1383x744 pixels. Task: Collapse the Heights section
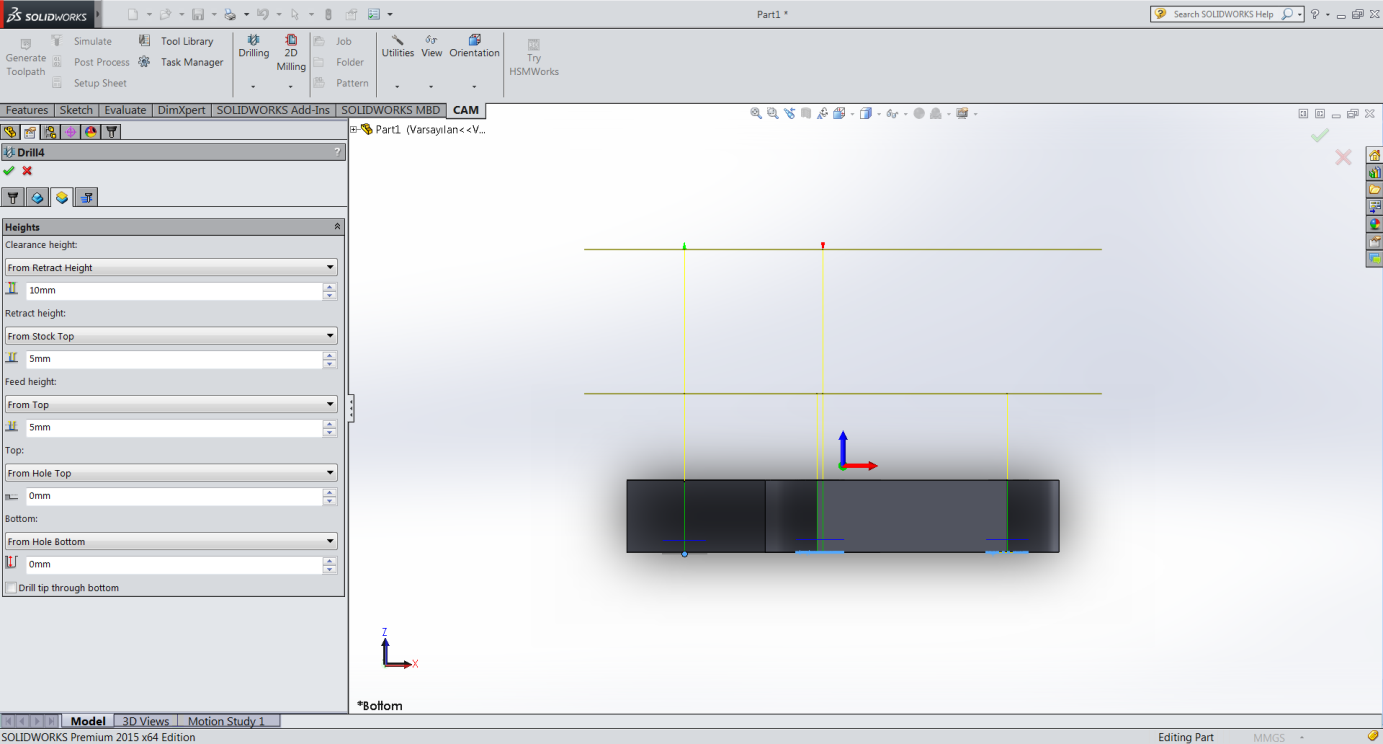337,227
